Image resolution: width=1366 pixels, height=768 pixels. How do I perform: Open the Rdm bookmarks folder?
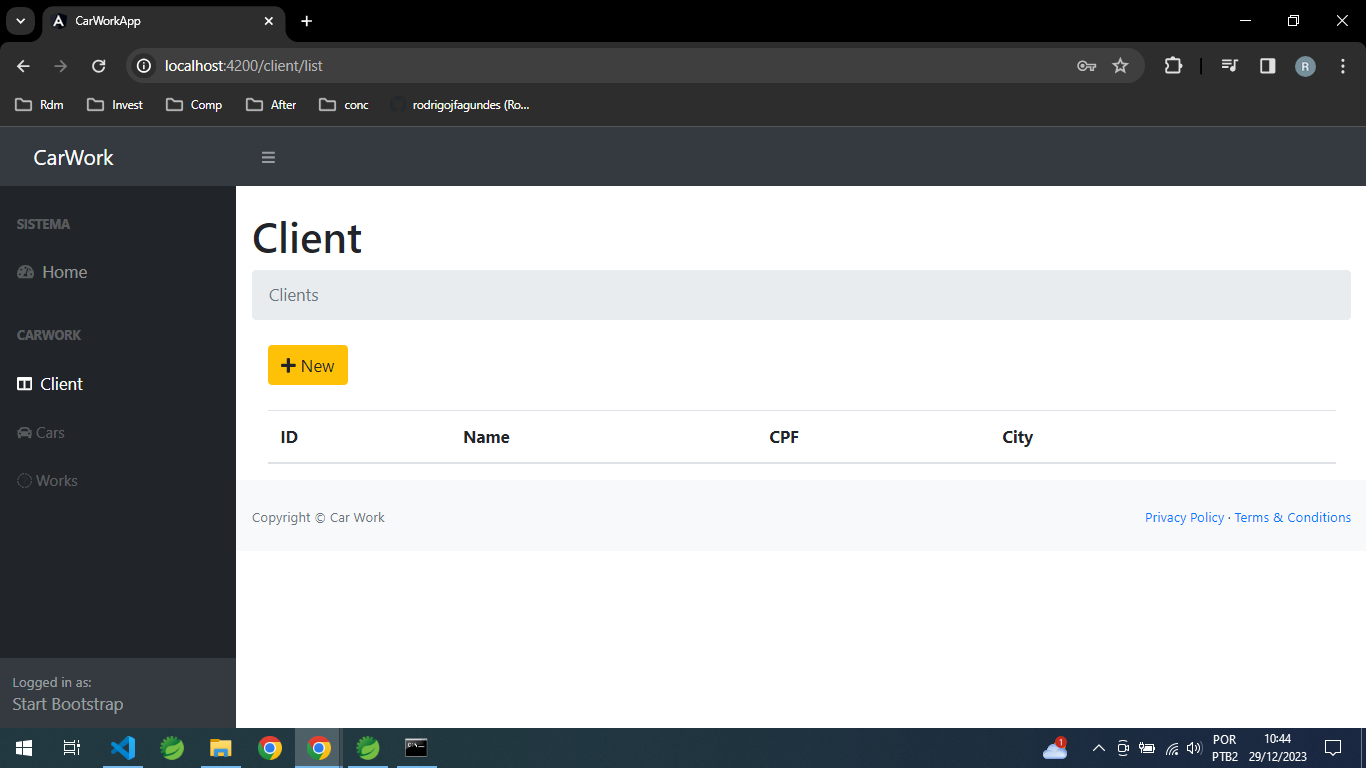coord(40,104)
